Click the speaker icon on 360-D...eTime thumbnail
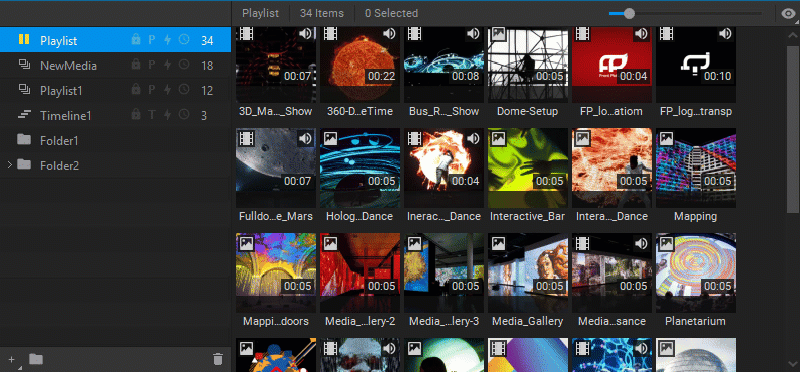This screenshot has width=800, height=372. pyautogui.click(x=389, y=34)
